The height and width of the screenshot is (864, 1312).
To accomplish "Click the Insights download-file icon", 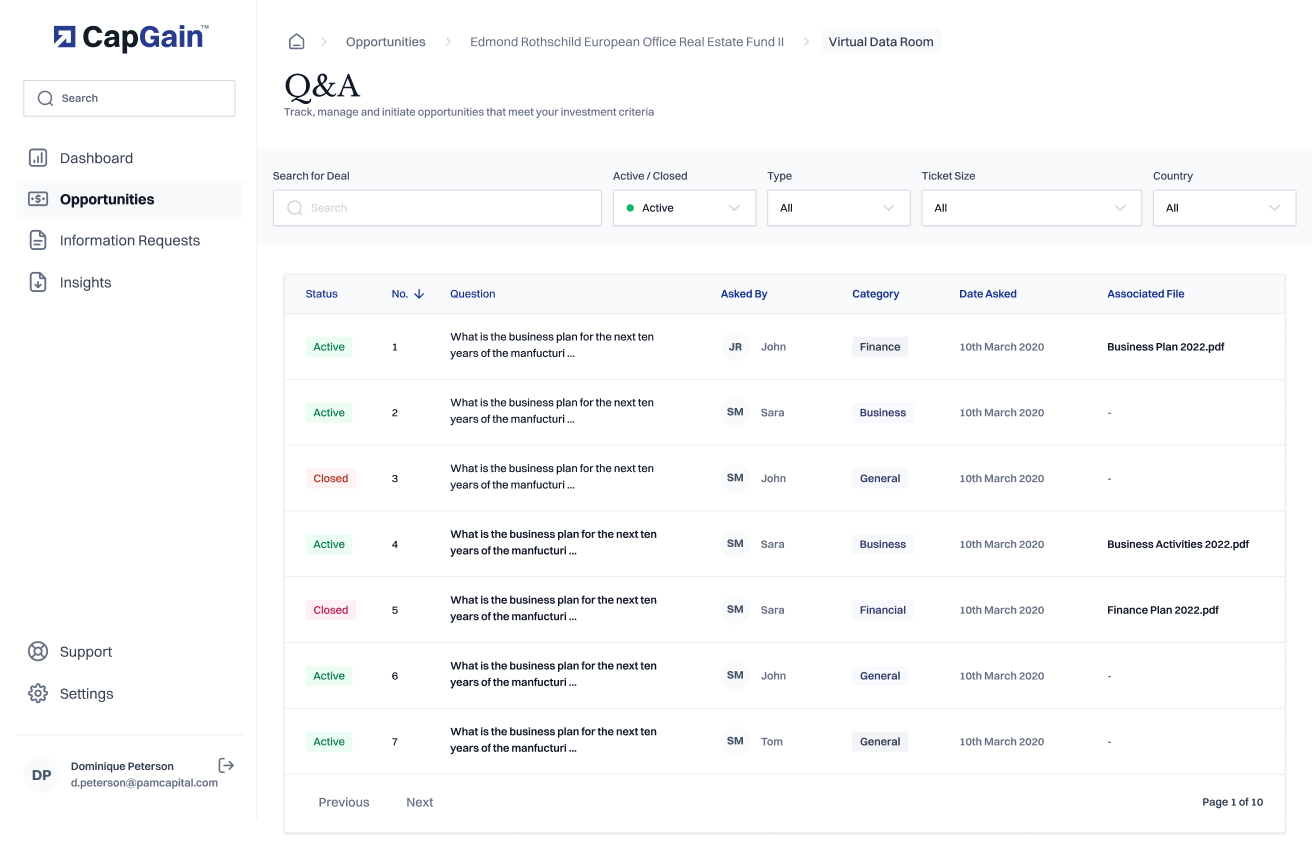I will click(x=38, y=282).
